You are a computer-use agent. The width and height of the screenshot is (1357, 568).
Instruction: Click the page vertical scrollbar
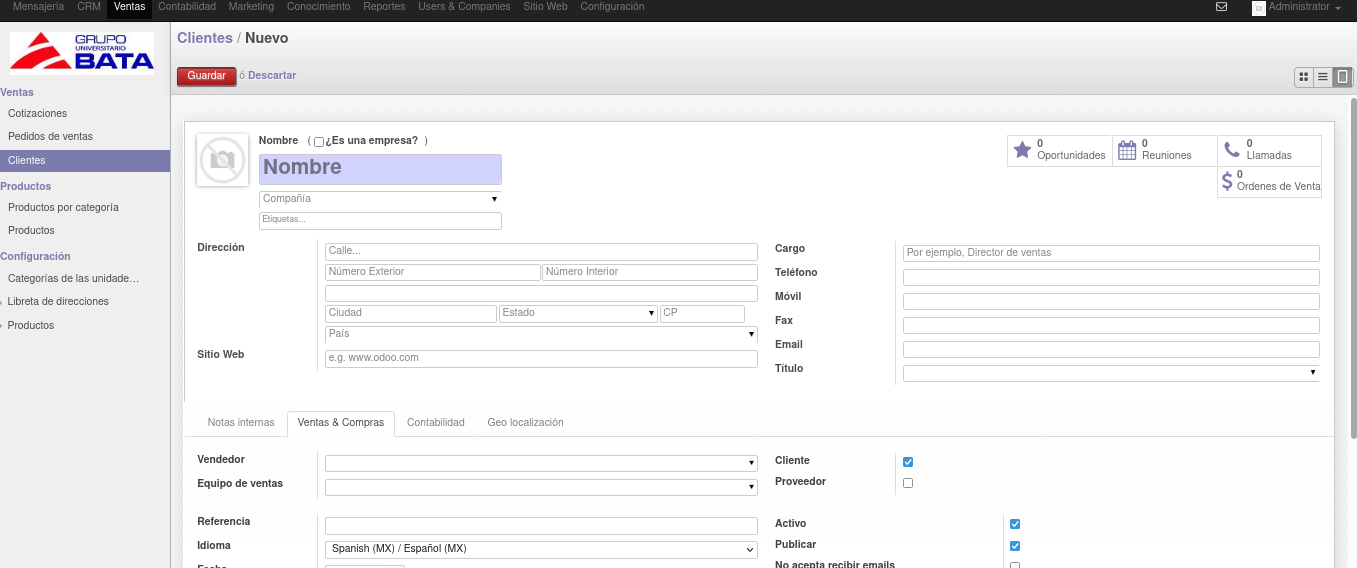tap(1353, 268)
